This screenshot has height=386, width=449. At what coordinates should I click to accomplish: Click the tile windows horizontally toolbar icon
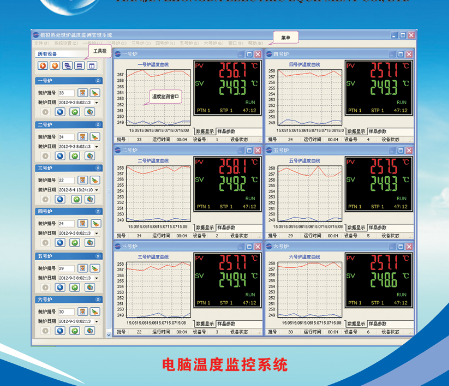80,66
